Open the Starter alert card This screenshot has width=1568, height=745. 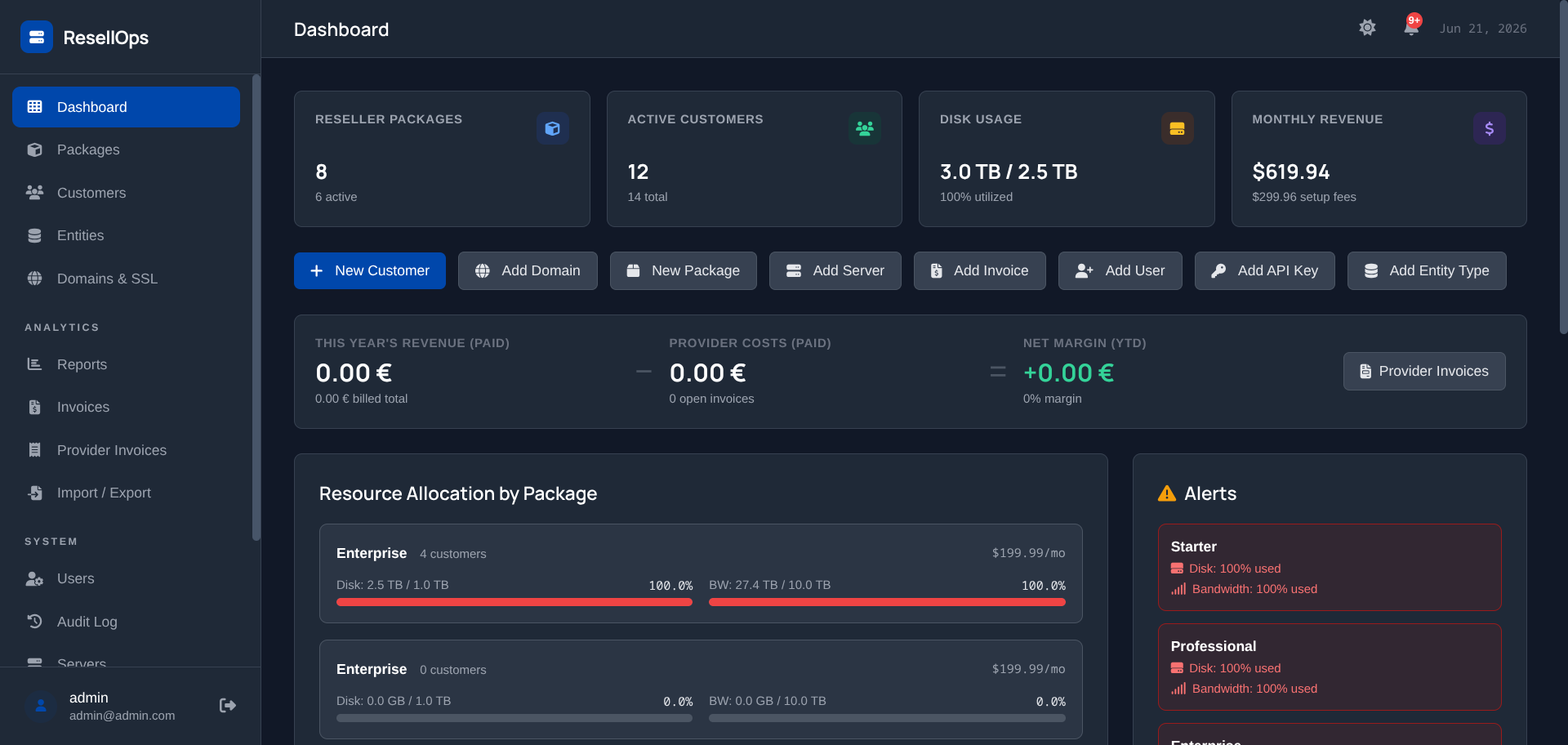coord(1330,567)
